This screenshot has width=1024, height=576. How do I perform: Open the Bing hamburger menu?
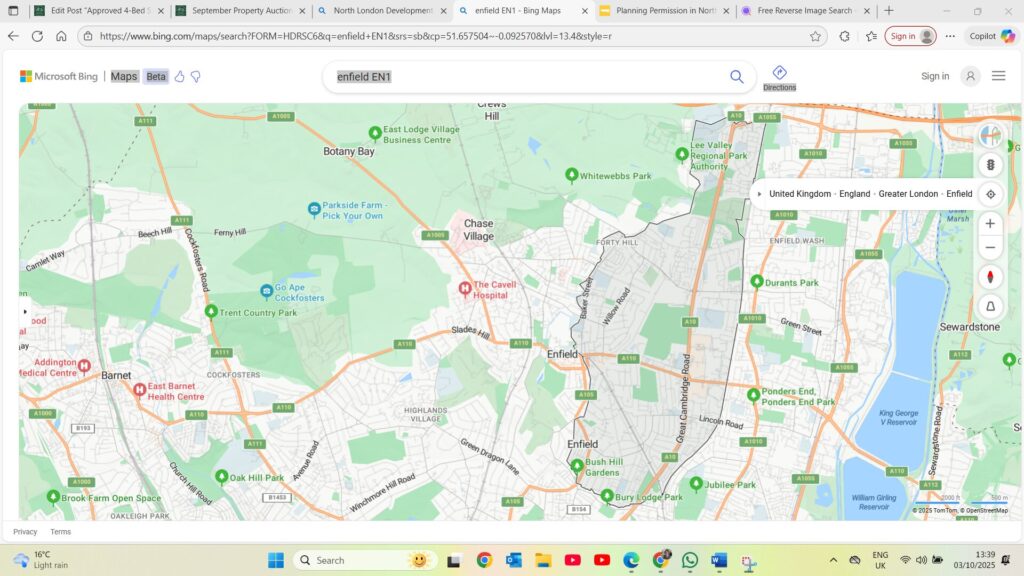pos(998,76)
